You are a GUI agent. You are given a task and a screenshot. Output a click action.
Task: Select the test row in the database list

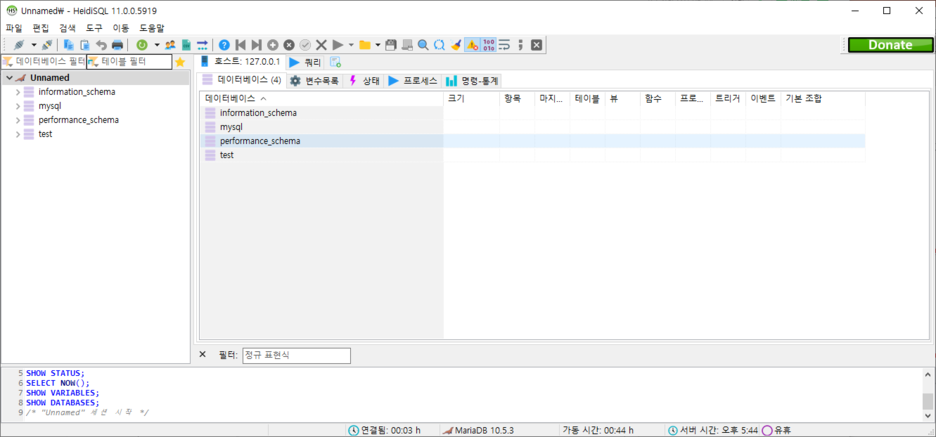534,155
